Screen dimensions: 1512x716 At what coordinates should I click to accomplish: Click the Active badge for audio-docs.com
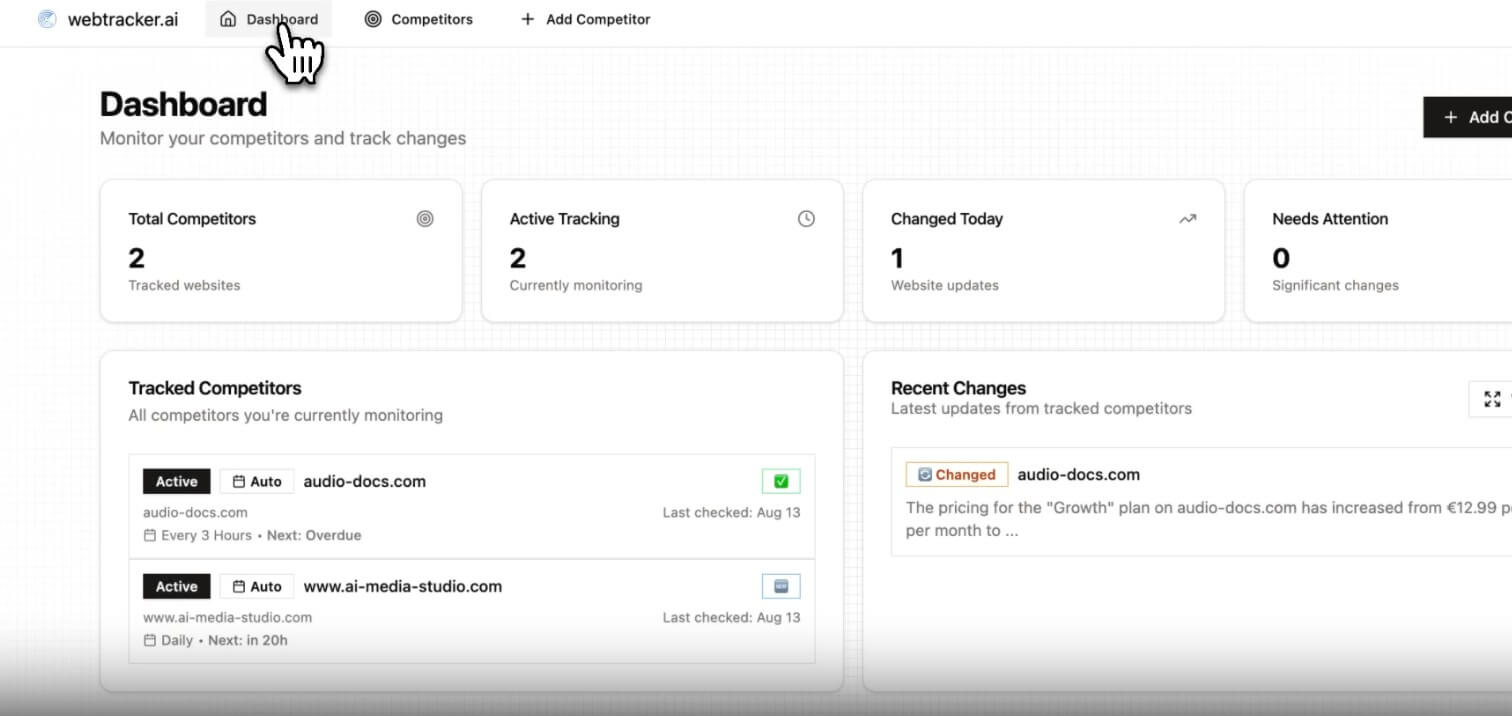[177, 481]
